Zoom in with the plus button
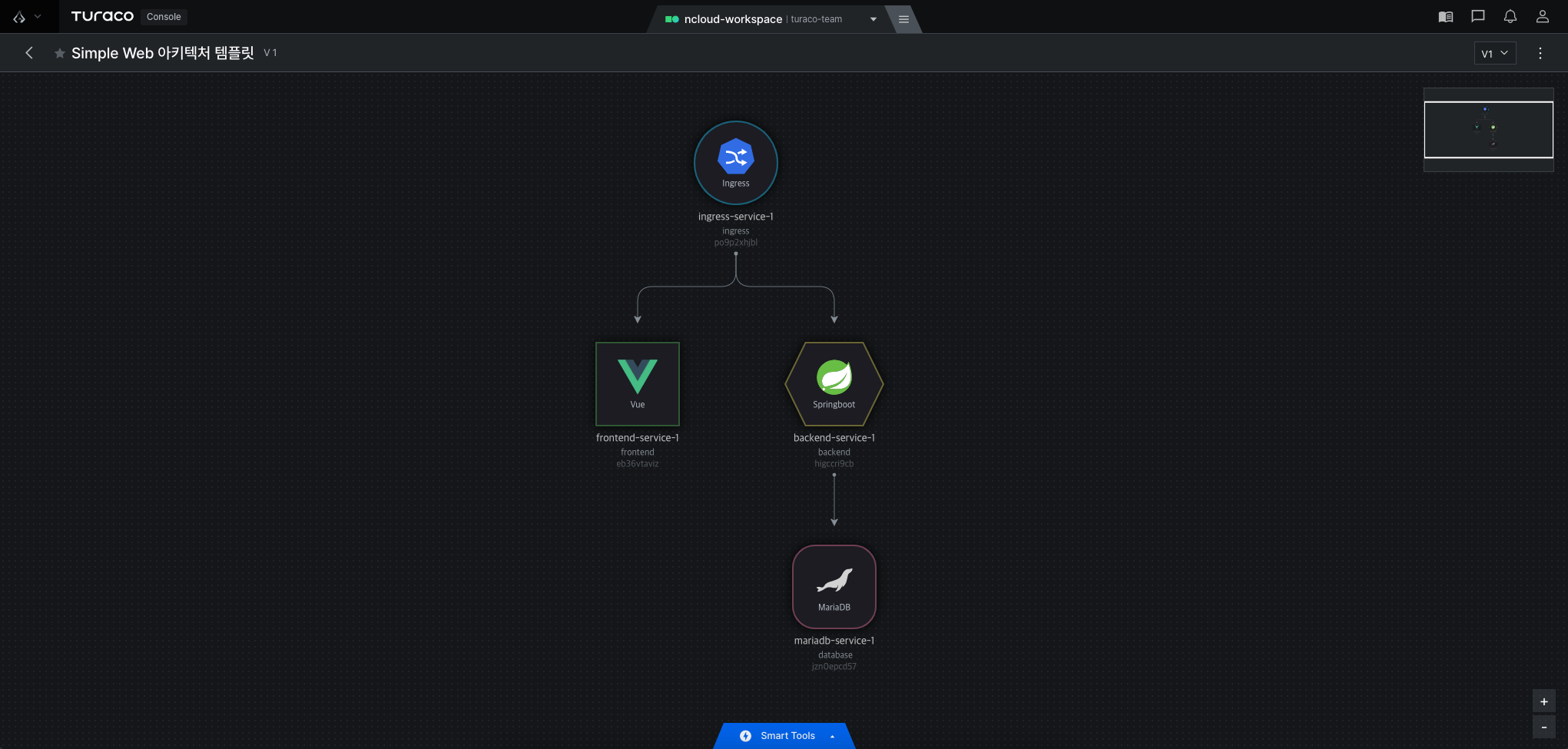The height and width of the screenshot is (749, 1568). click(1544, 701)
